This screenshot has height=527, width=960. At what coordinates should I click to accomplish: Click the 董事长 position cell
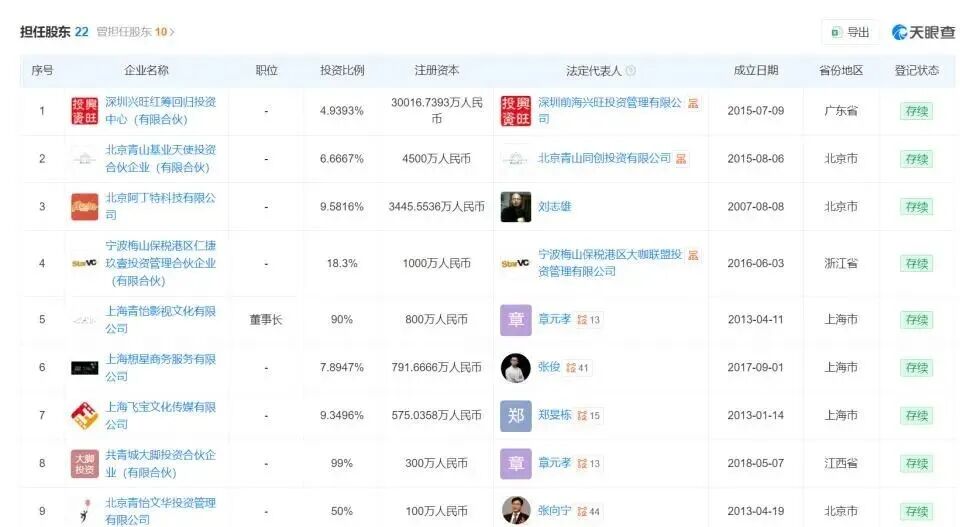(x=266, y=320)
